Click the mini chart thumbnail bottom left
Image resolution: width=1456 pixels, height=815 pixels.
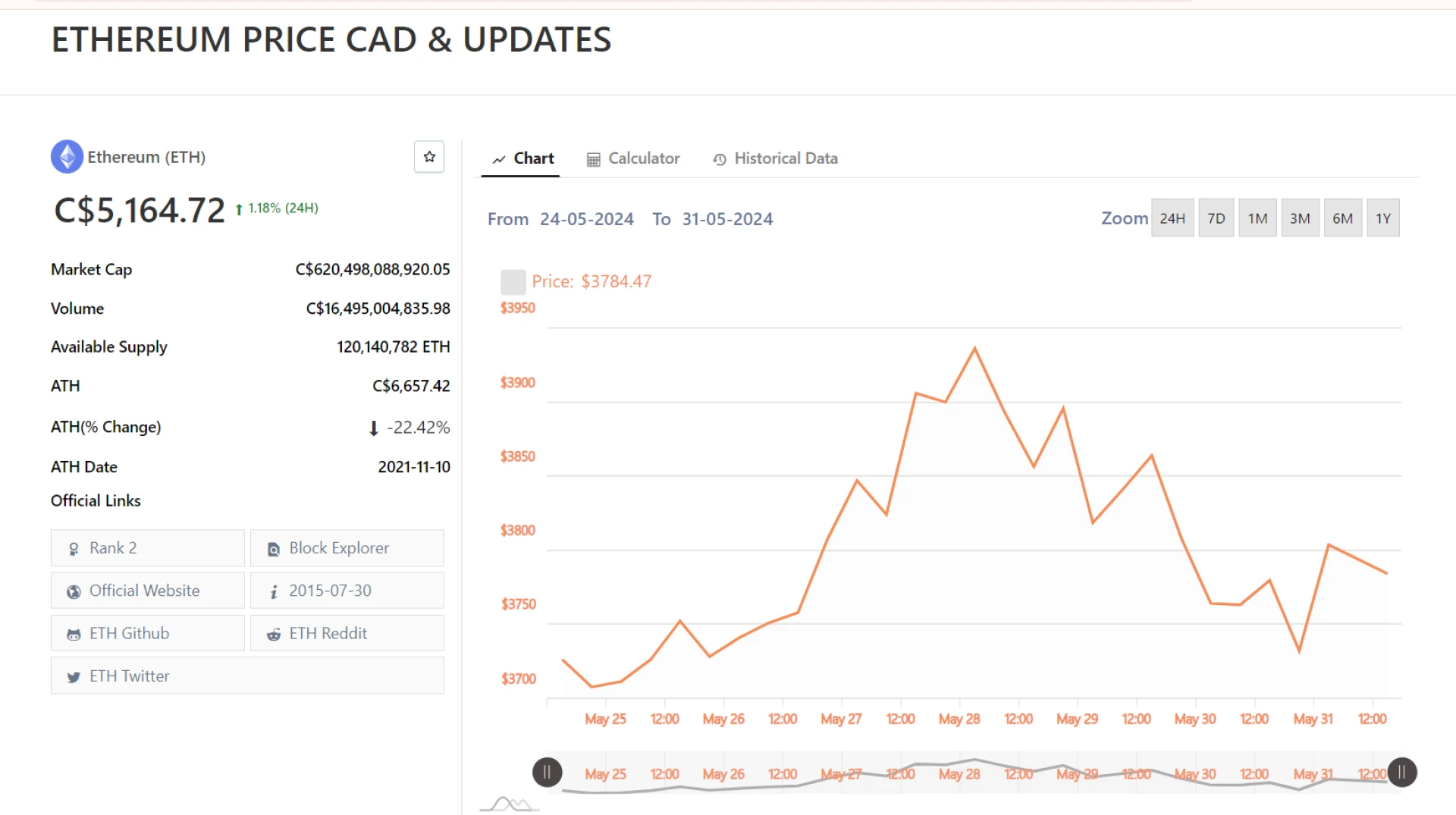[509, 801]
